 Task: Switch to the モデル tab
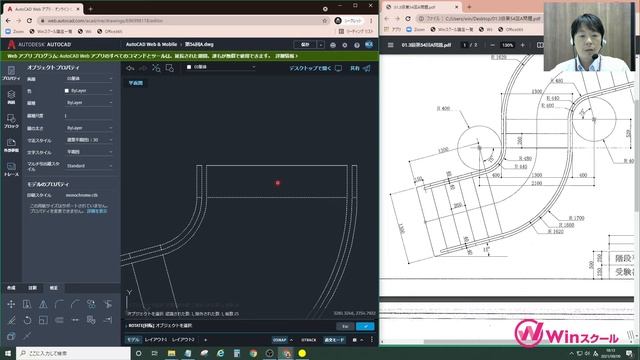(x=133, y=340)
